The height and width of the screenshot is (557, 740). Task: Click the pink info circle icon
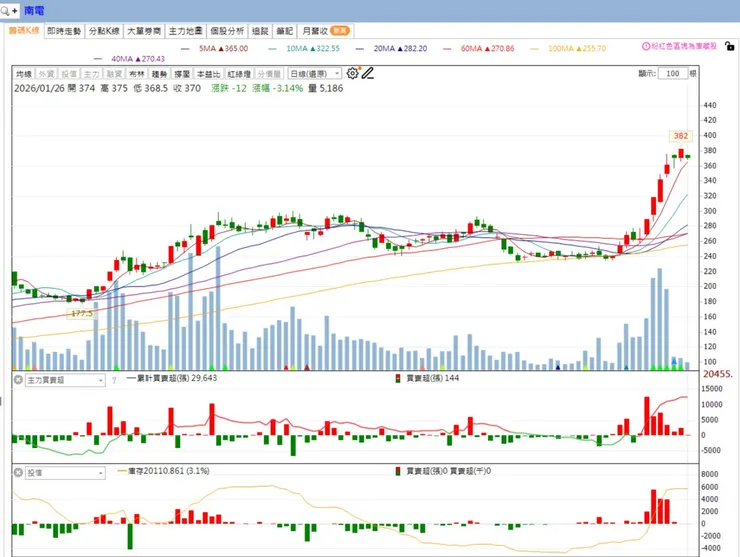[x=646, y=46]
